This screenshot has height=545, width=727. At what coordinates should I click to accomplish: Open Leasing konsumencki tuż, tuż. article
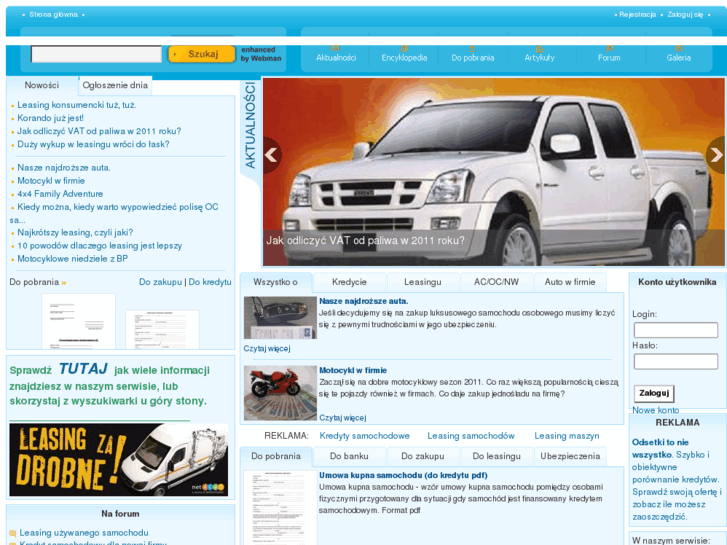77,105
